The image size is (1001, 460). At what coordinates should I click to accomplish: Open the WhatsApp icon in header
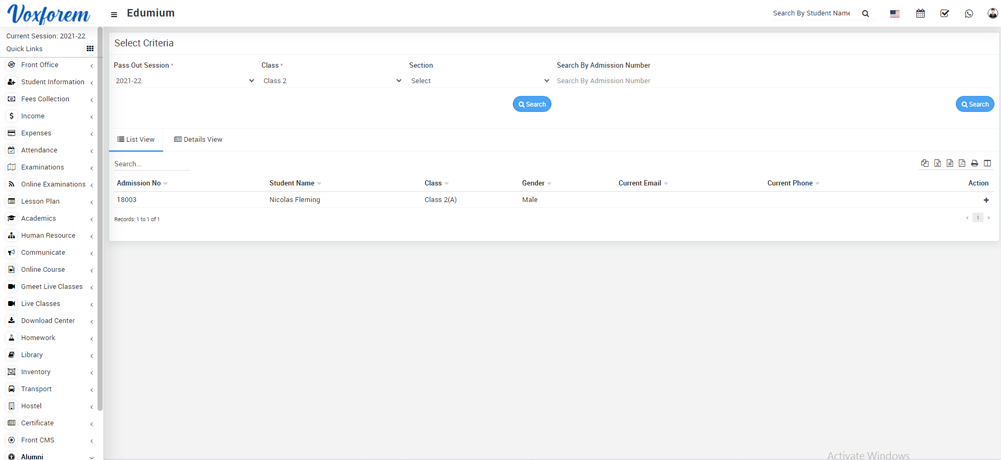[968, 14]
